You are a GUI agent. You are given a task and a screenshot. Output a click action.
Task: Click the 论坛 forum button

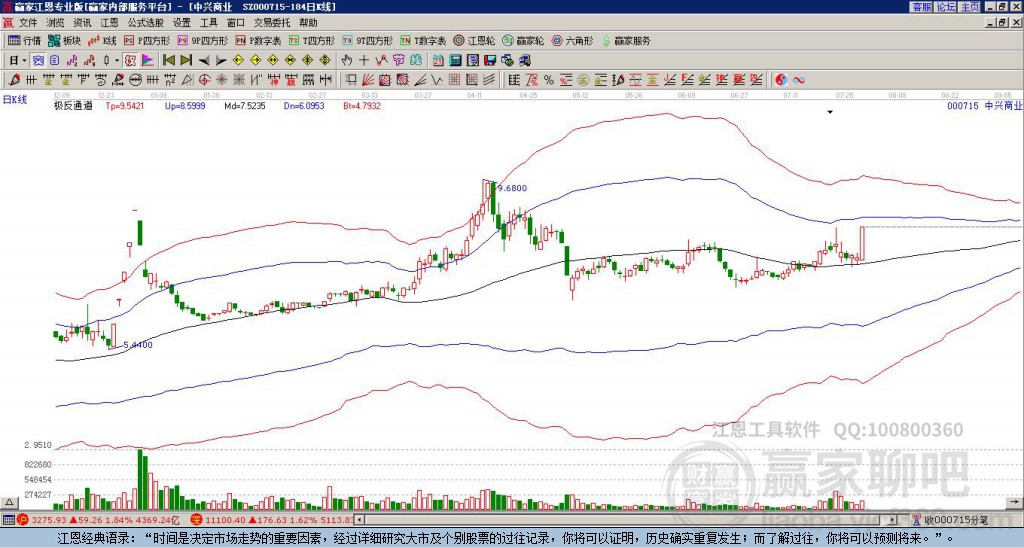tap(946, 7)
